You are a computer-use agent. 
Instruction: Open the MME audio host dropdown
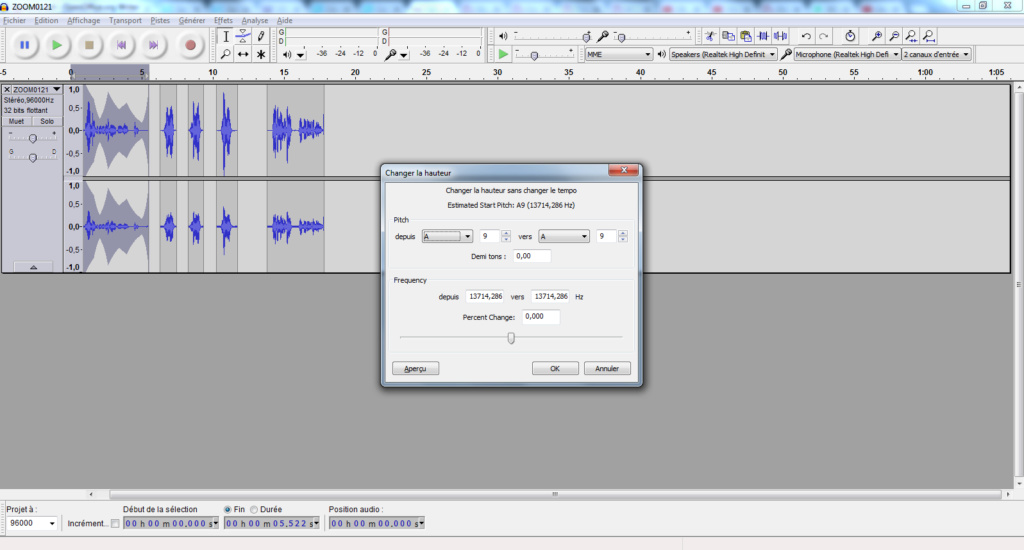pyautogui.click(x=618, y=54)
